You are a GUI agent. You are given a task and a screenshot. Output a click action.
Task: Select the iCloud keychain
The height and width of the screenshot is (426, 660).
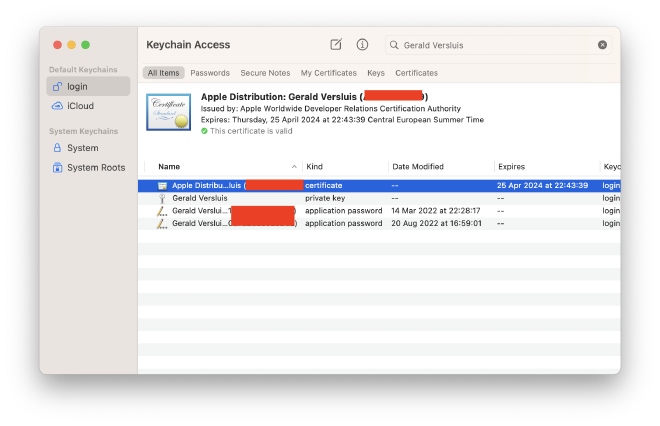coord(88,106)
